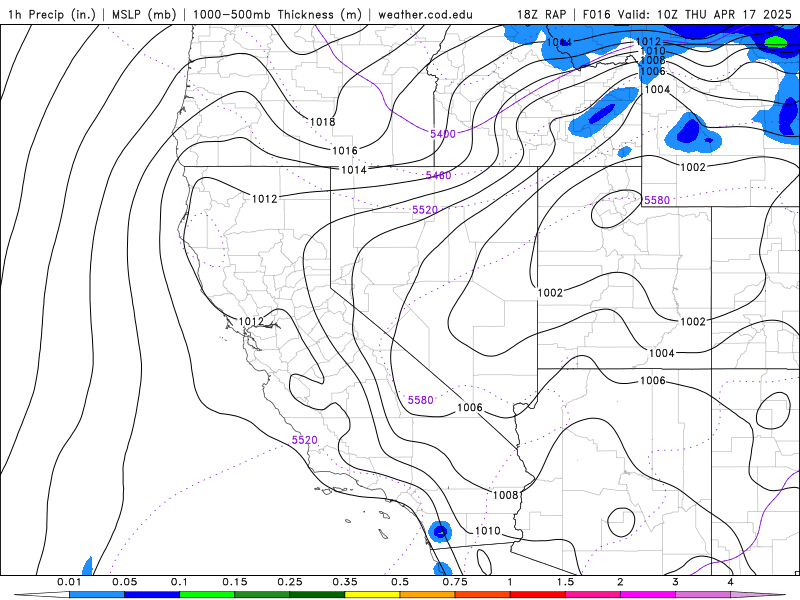Viewport: 800px width, 600px height.
Task: Pick the dark green 0.25–0.35 legend swatch
Action: pos(317,595)
